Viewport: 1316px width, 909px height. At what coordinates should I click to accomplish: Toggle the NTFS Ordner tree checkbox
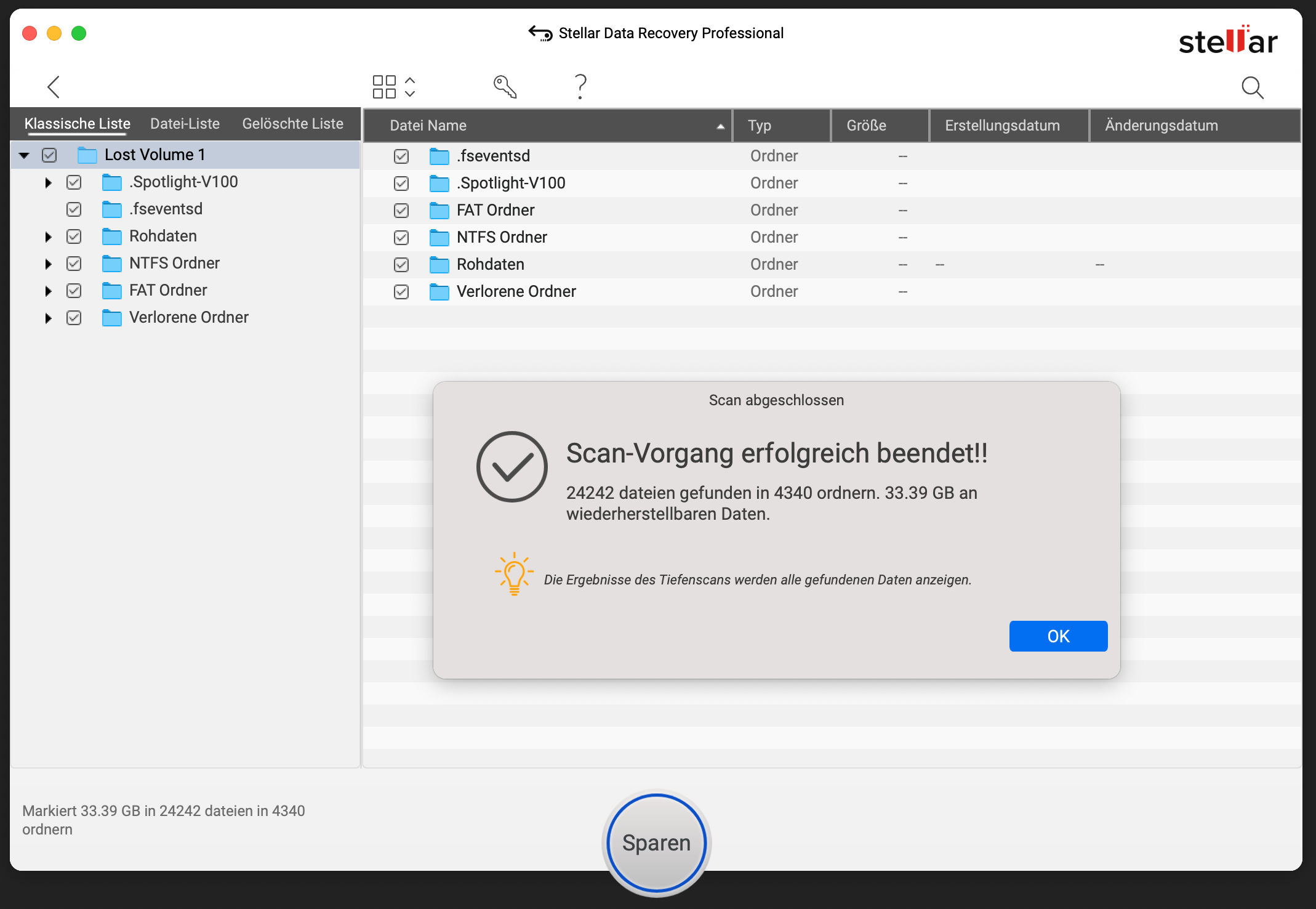tap(74, 264)
